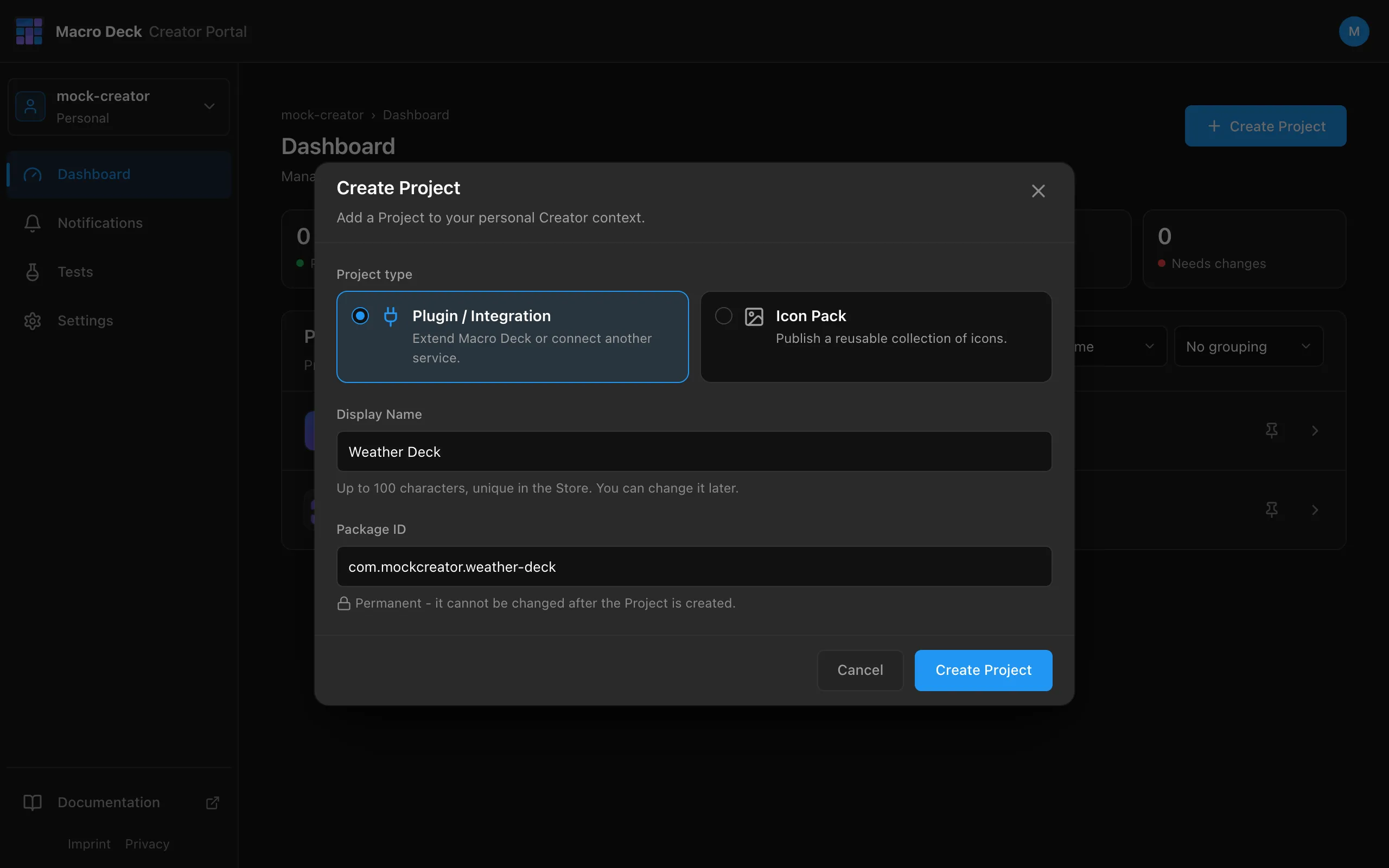This screenshot has height=868, width=1389.
Task: Open second project row chevron
Action: pyautogui.click(x=1315, y=509)
